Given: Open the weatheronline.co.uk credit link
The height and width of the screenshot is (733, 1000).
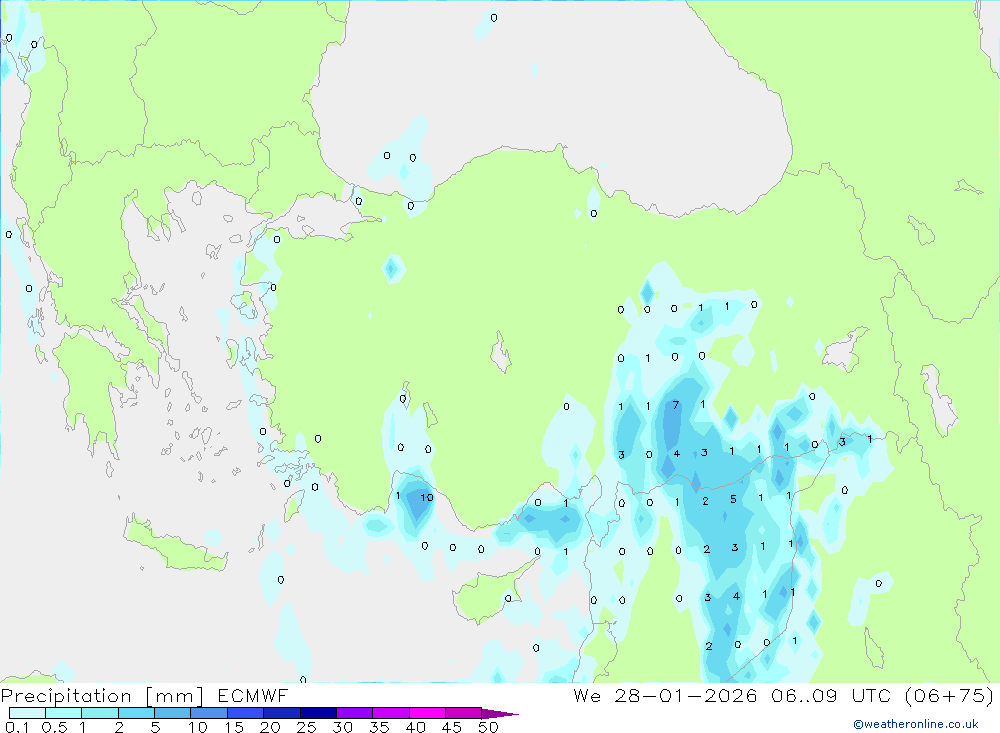Looking at the screenshot, I should [x=916, y=724].
